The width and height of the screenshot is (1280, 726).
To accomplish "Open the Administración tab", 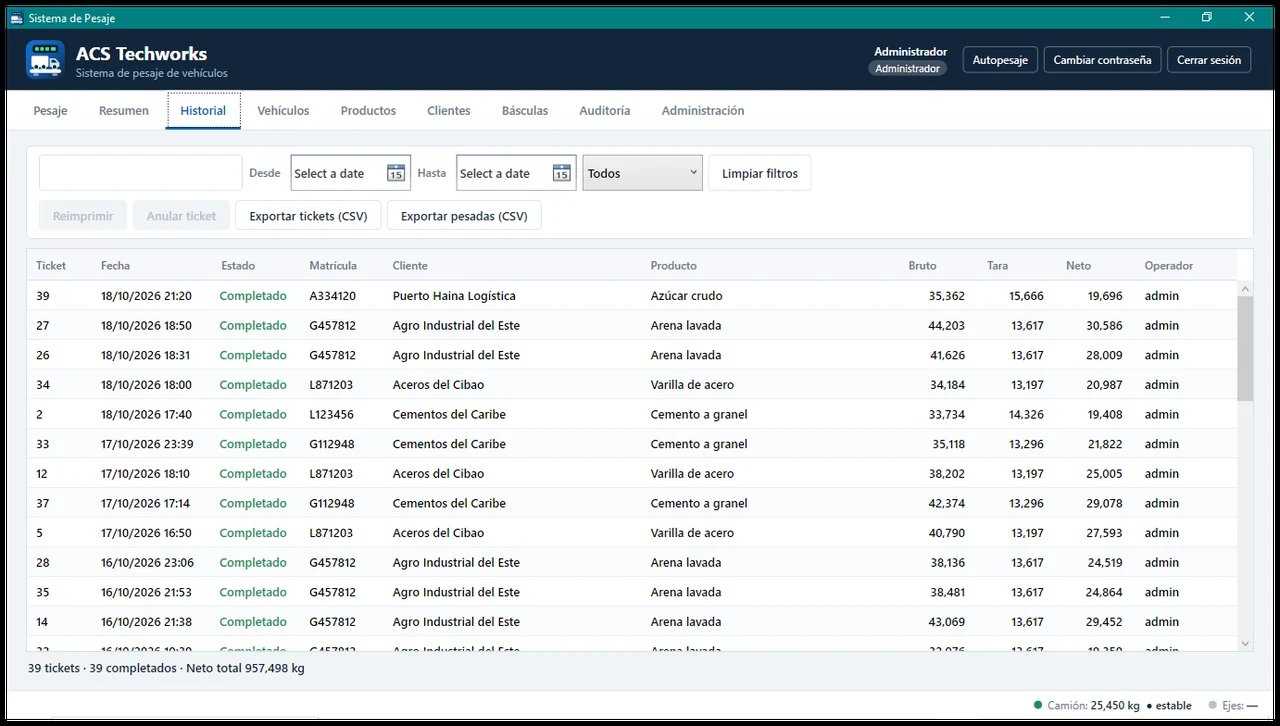I will click(x=703, y=110).
